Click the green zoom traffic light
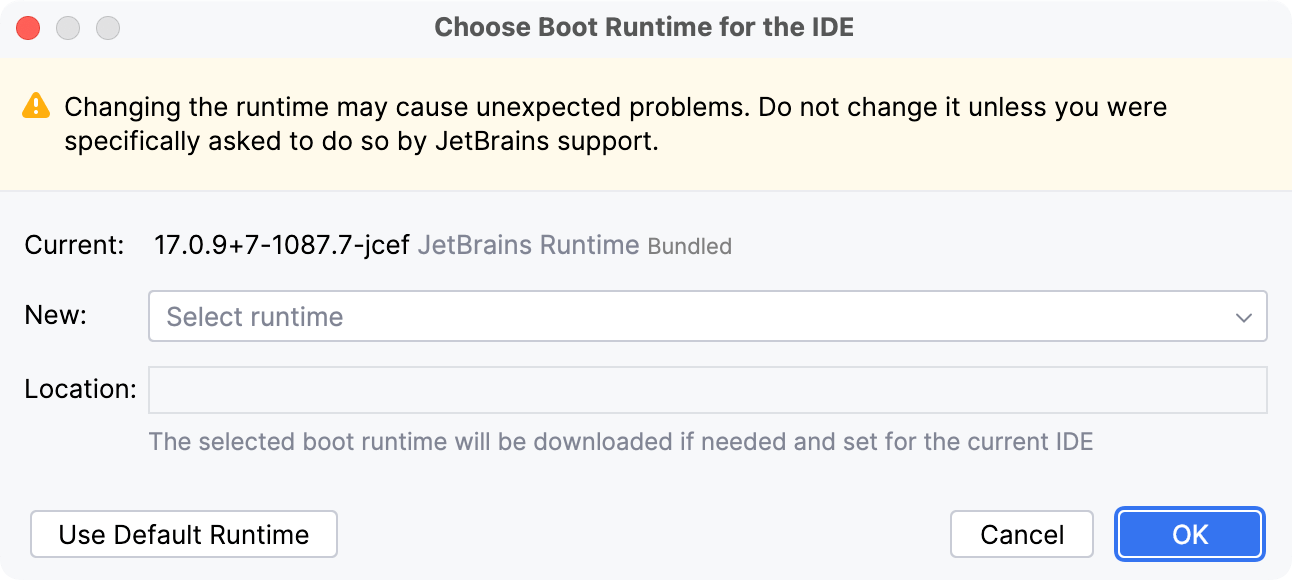 pos(107,28)
